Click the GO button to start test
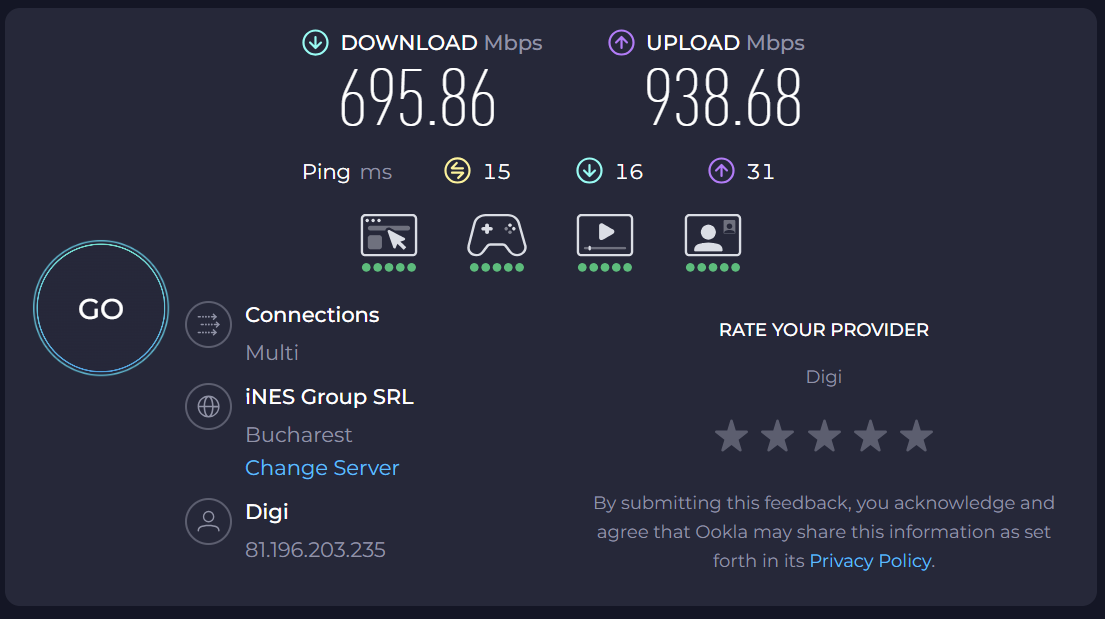Image resolution: width=1105 pixels, height=619 pixels. [101, 309]
